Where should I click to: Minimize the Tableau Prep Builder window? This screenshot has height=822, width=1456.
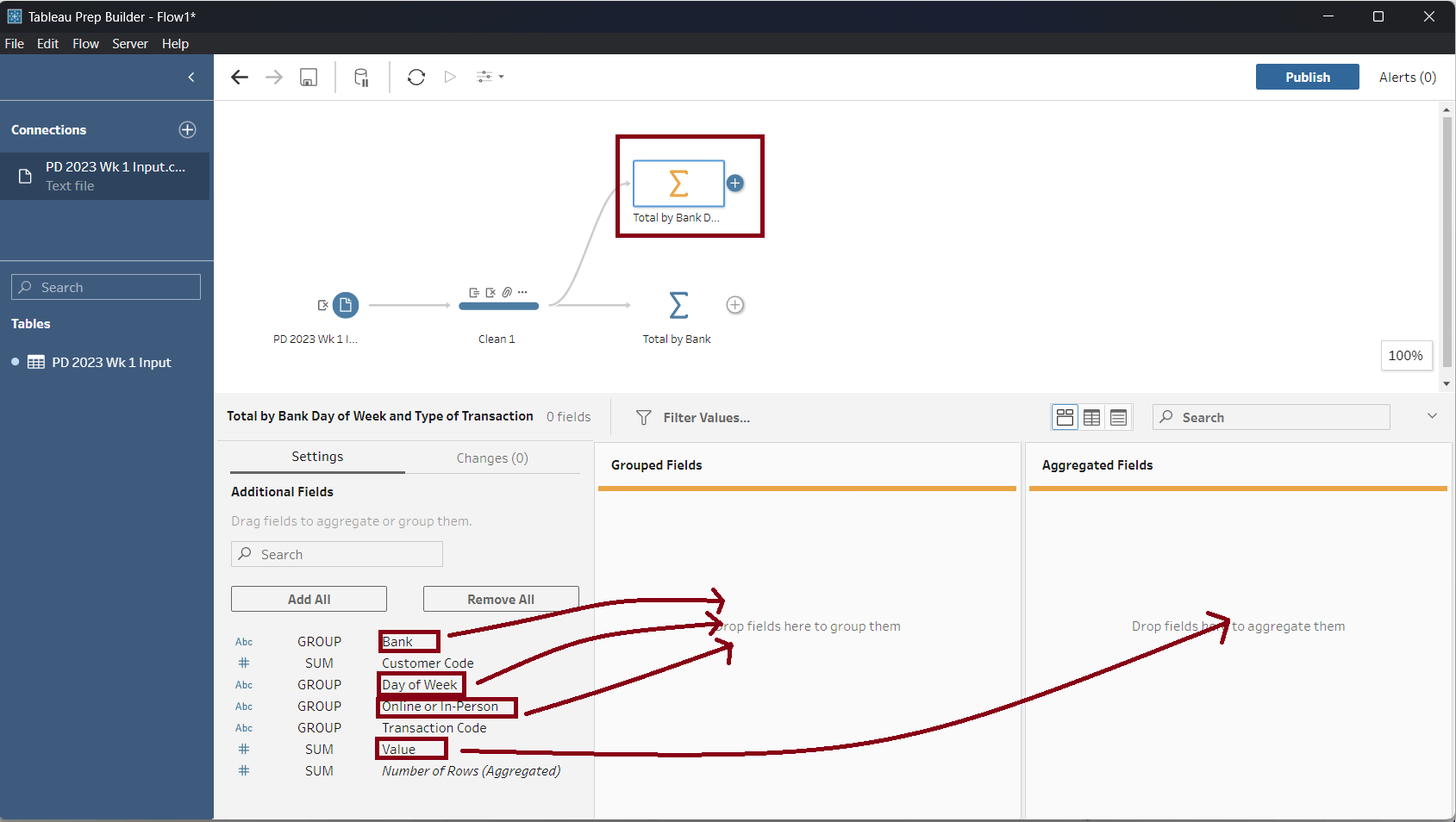(x=1328, y=16)
